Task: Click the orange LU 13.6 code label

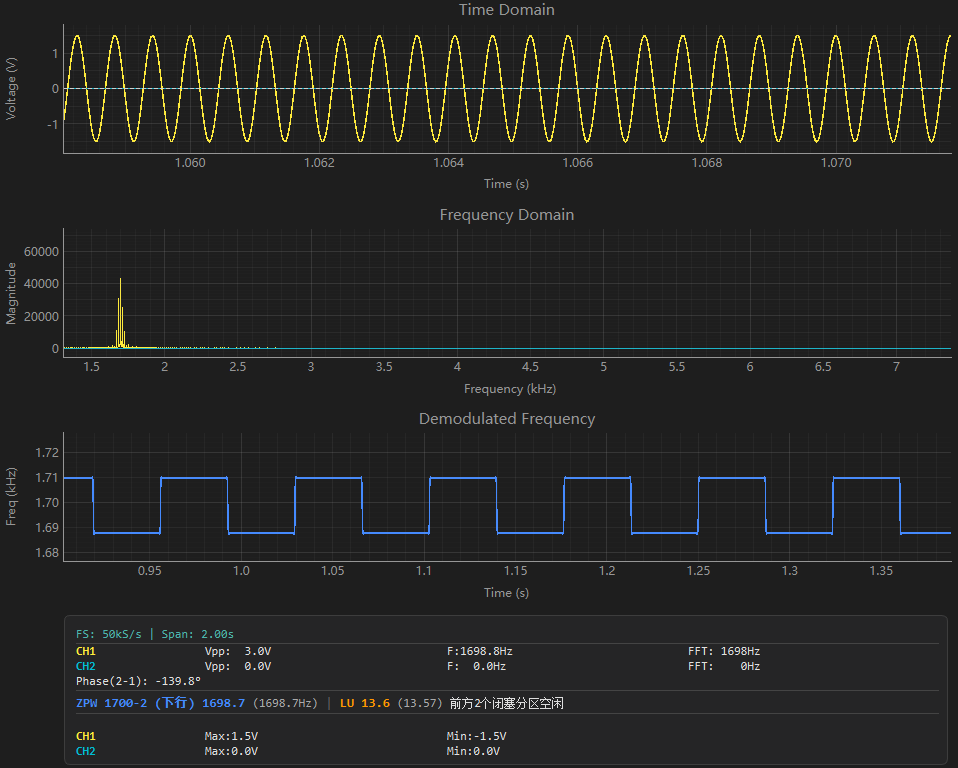Action: [x=365, y=703]
